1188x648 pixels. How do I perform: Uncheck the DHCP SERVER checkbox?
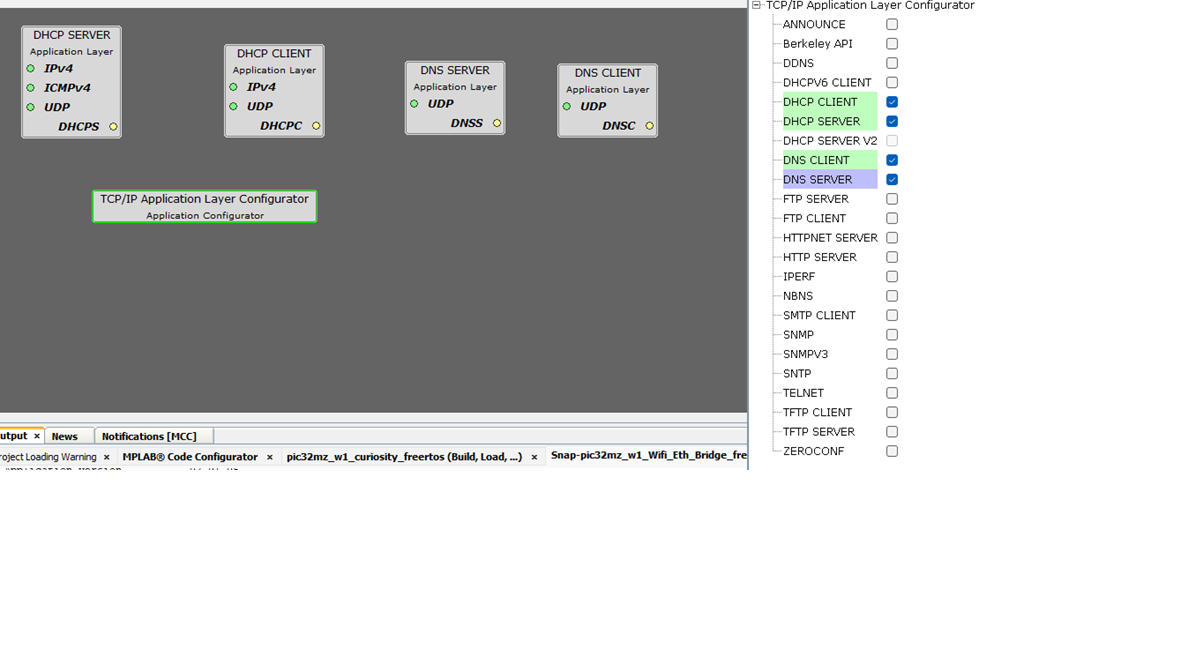tap(892, 121)
